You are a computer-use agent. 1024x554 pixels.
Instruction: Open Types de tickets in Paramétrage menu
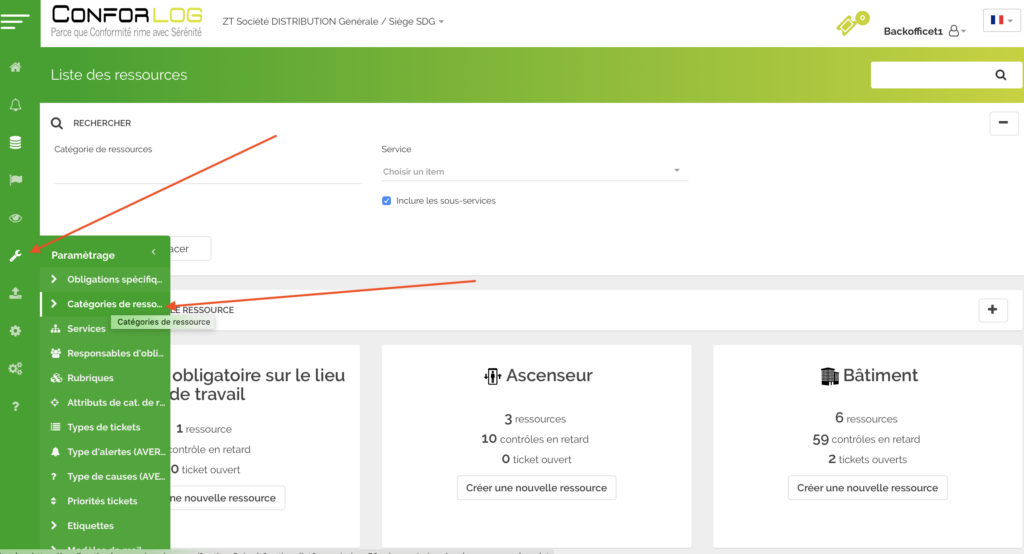[x=103, y=427]
